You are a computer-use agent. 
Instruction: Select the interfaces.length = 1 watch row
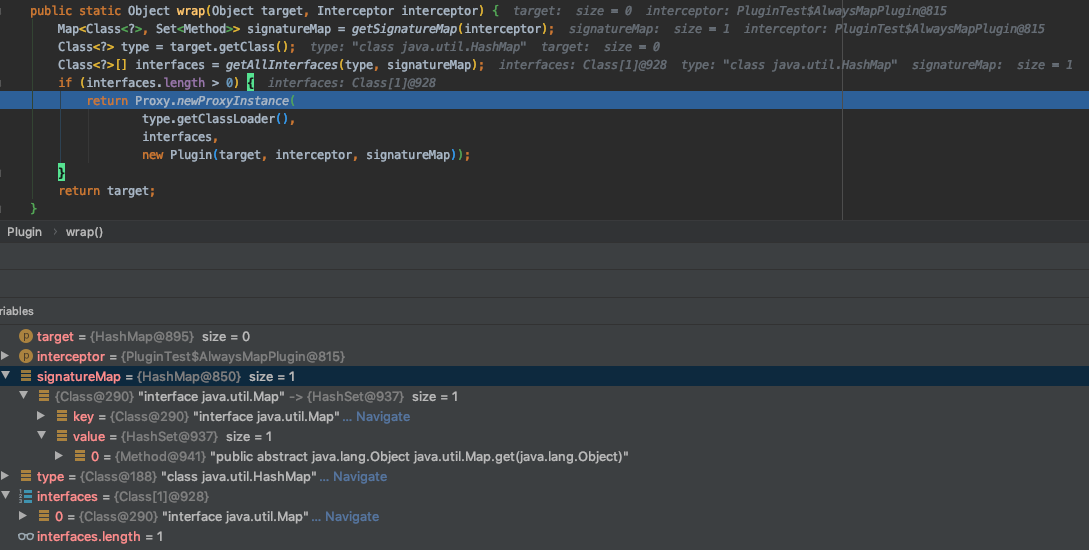click(544, 537)
